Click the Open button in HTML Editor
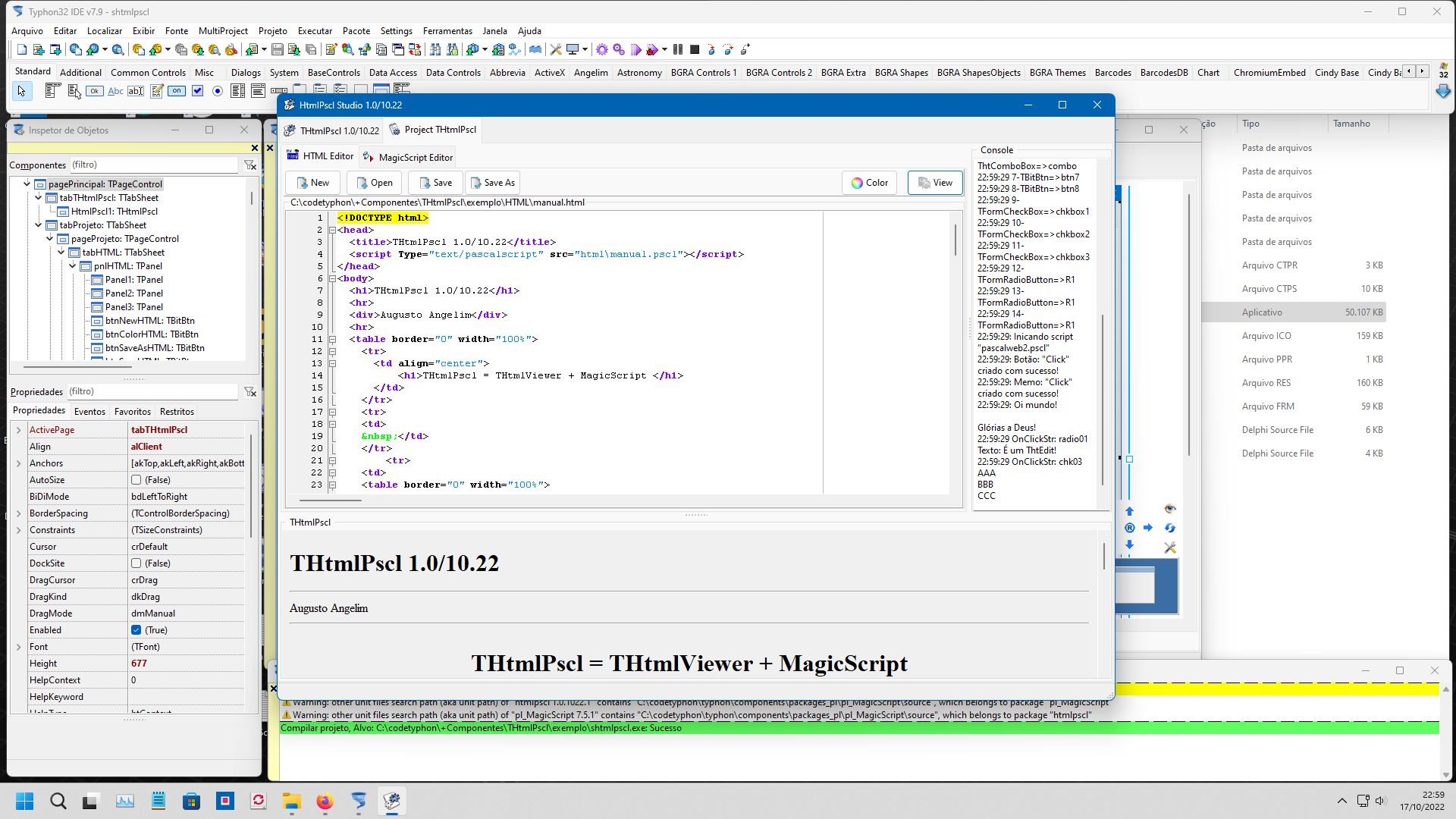Image resolution: width=1456 pixels, height=819 pixels. point(375,183)
